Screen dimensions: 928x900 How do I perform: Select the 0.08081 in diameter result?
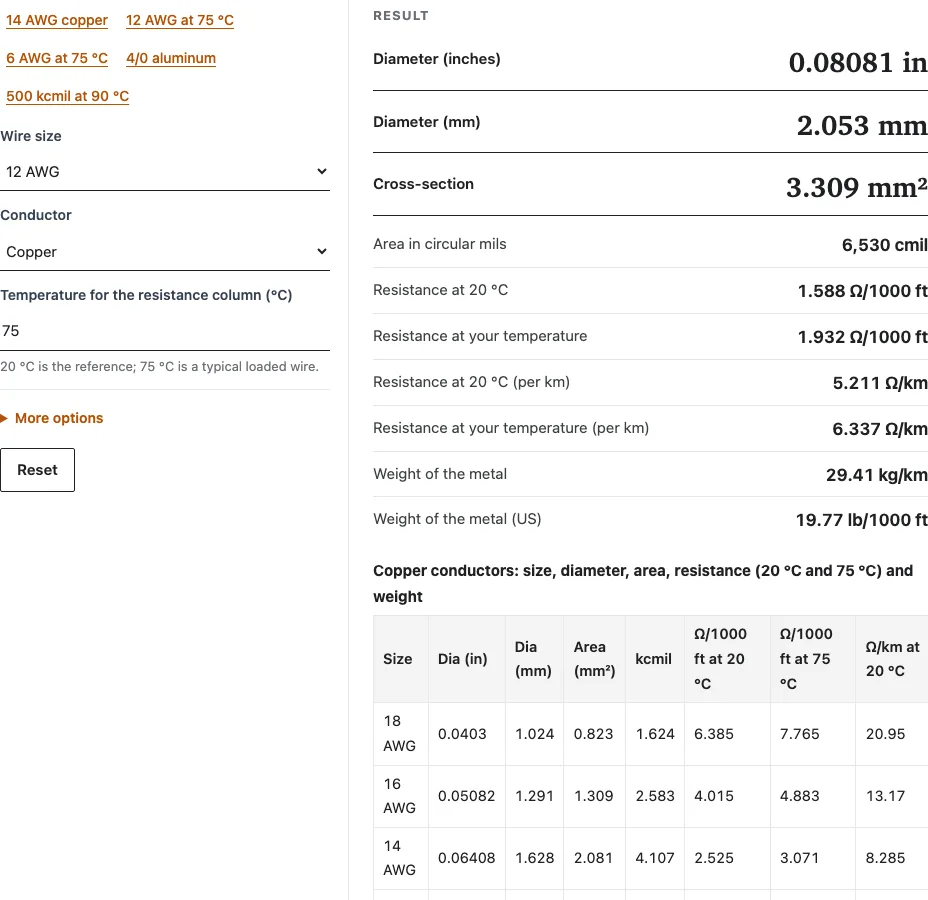point(858,62)
